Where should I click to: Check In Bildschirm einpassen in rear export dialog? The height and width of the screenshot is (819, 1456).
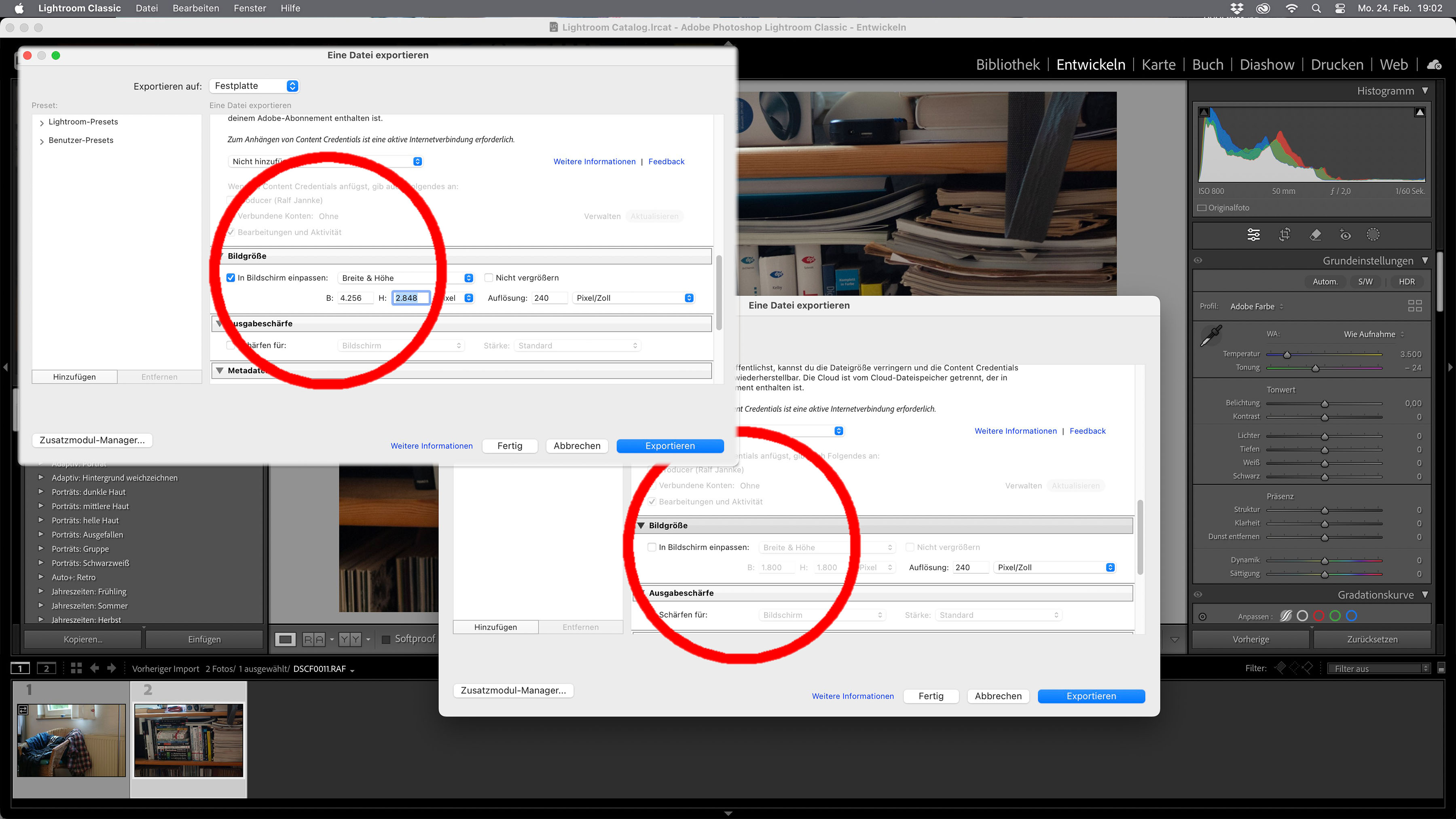click(652, 547)
